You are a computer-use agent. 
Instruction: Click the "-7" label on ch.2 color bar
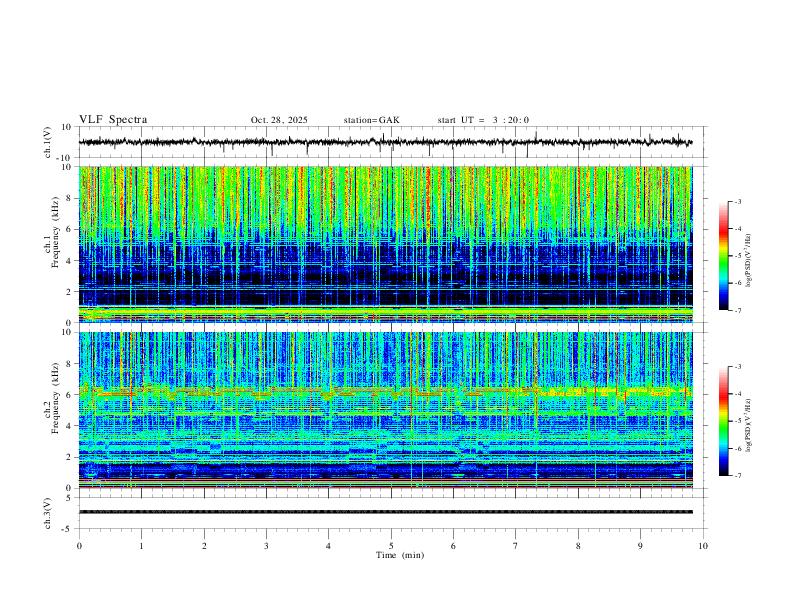(738, 475)
